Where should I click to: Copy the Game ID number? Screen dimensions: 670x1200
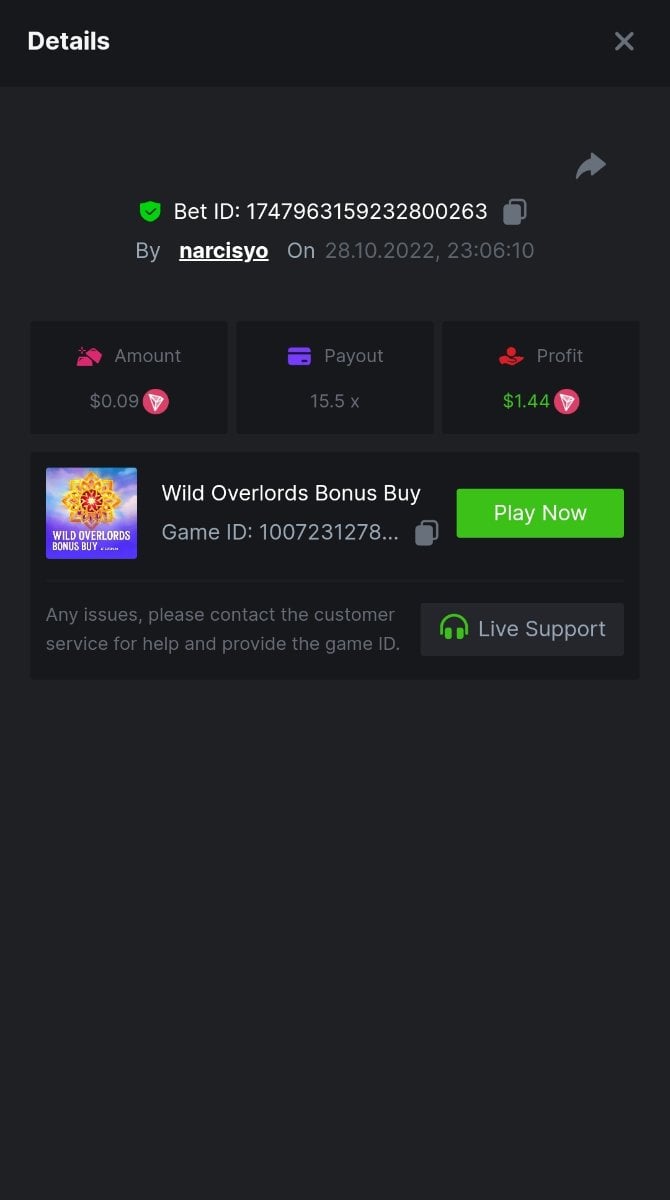point(427,532)
